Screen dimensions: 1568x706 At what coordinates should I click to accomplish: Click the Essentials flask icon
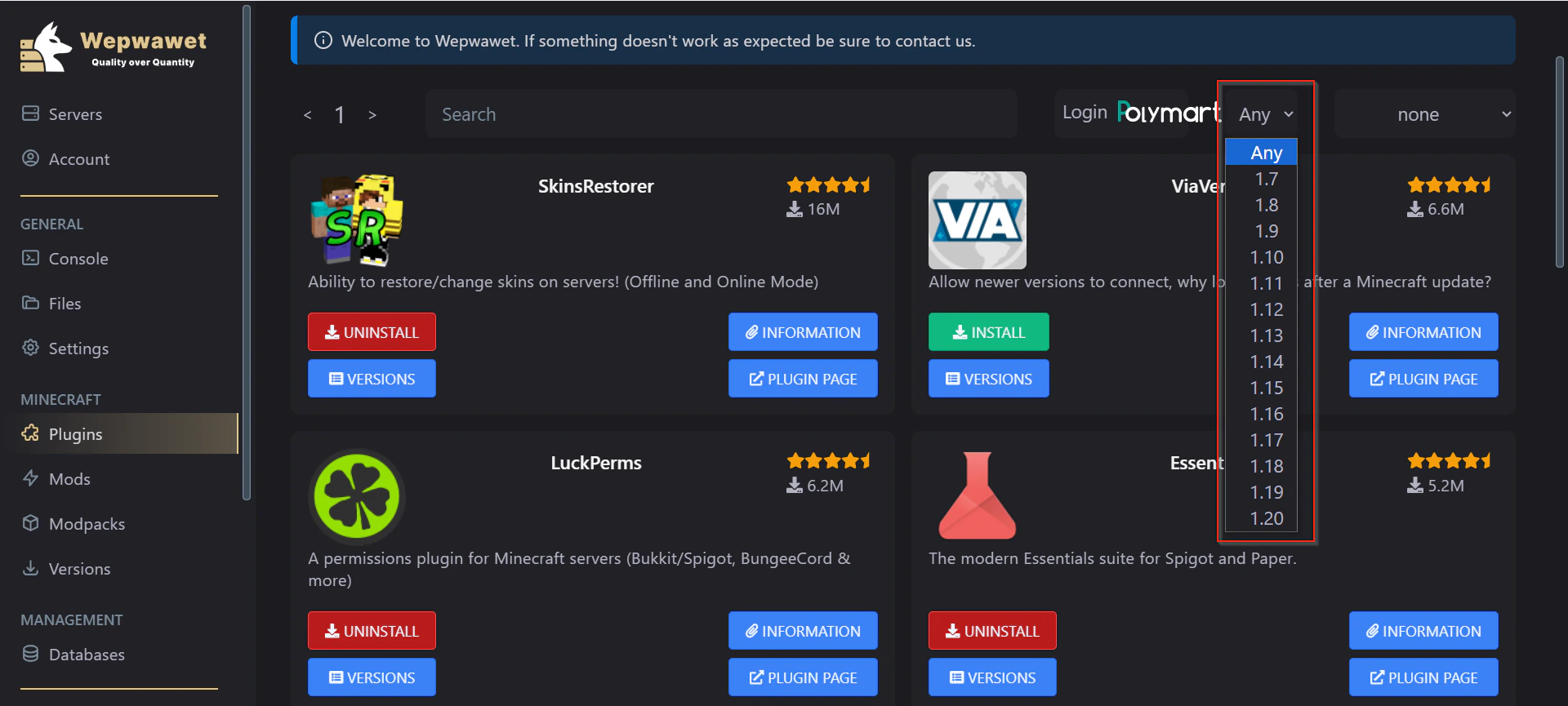977,495
